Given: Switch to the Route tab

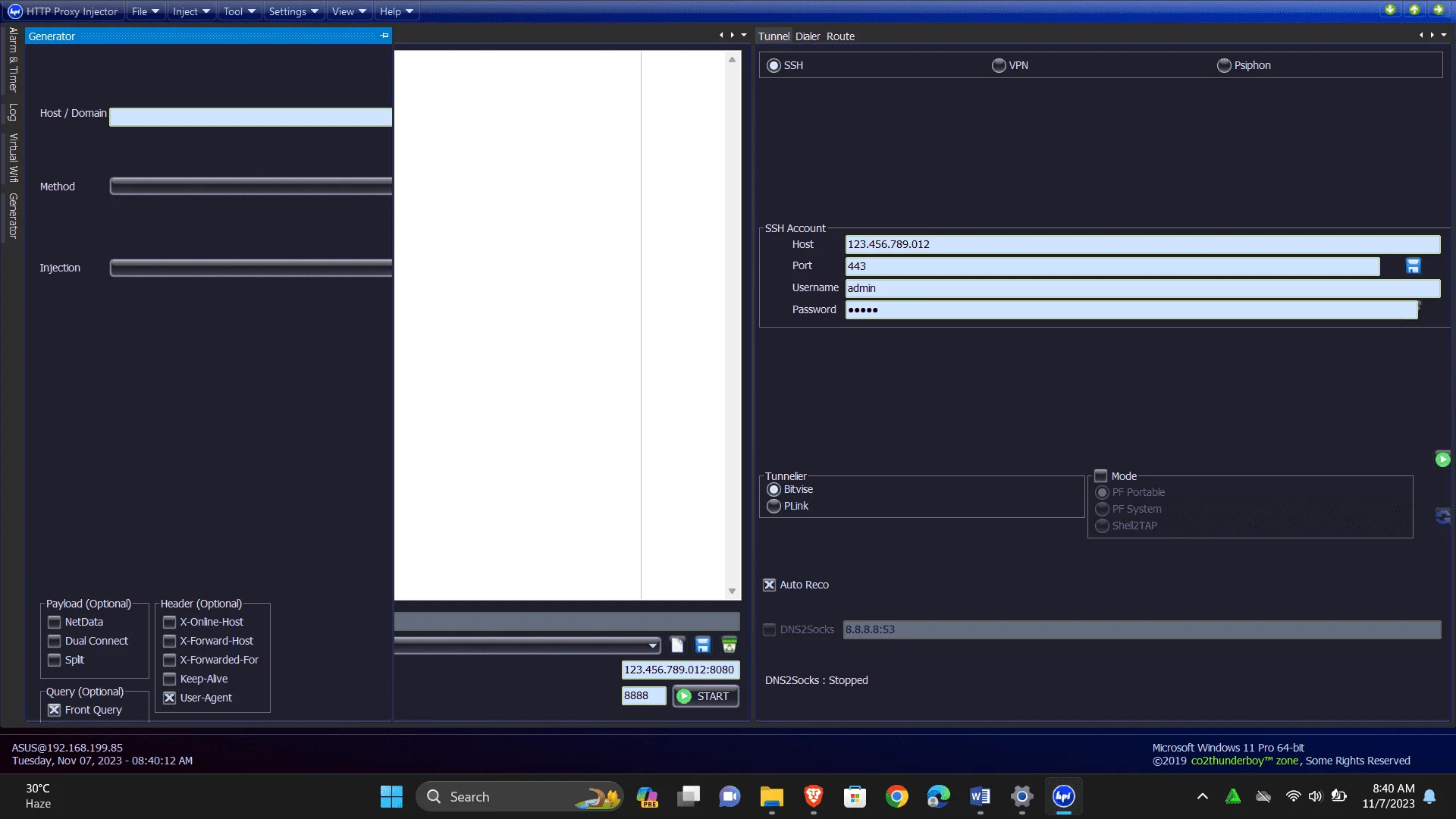Looking at the screenshot, I should pyautogui.click(x=840, y=36).
